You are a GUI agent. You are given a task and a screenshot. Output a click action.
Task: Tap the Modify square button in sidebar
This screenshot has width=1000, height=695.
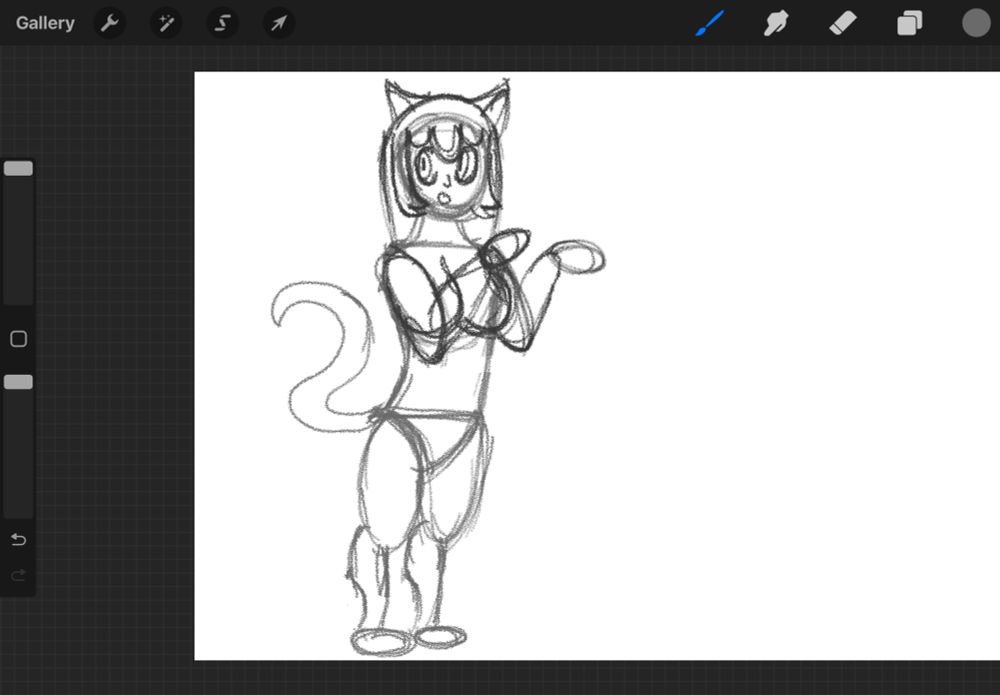pos(18,339)
